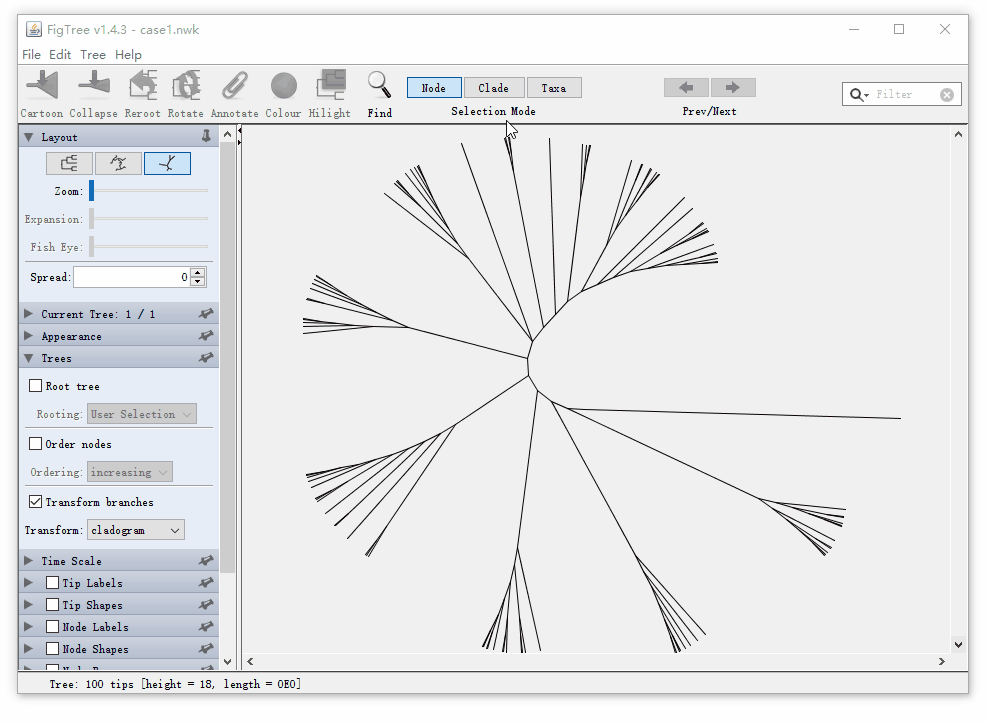Enable the Tip Shapes checkbox

point(52,605)
